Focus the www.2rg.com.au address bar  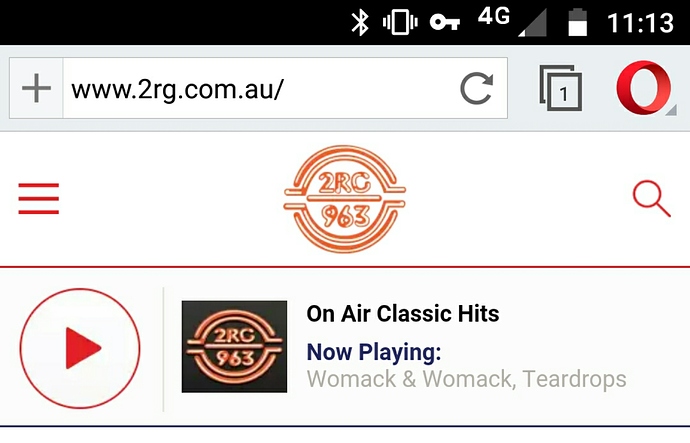260,88
